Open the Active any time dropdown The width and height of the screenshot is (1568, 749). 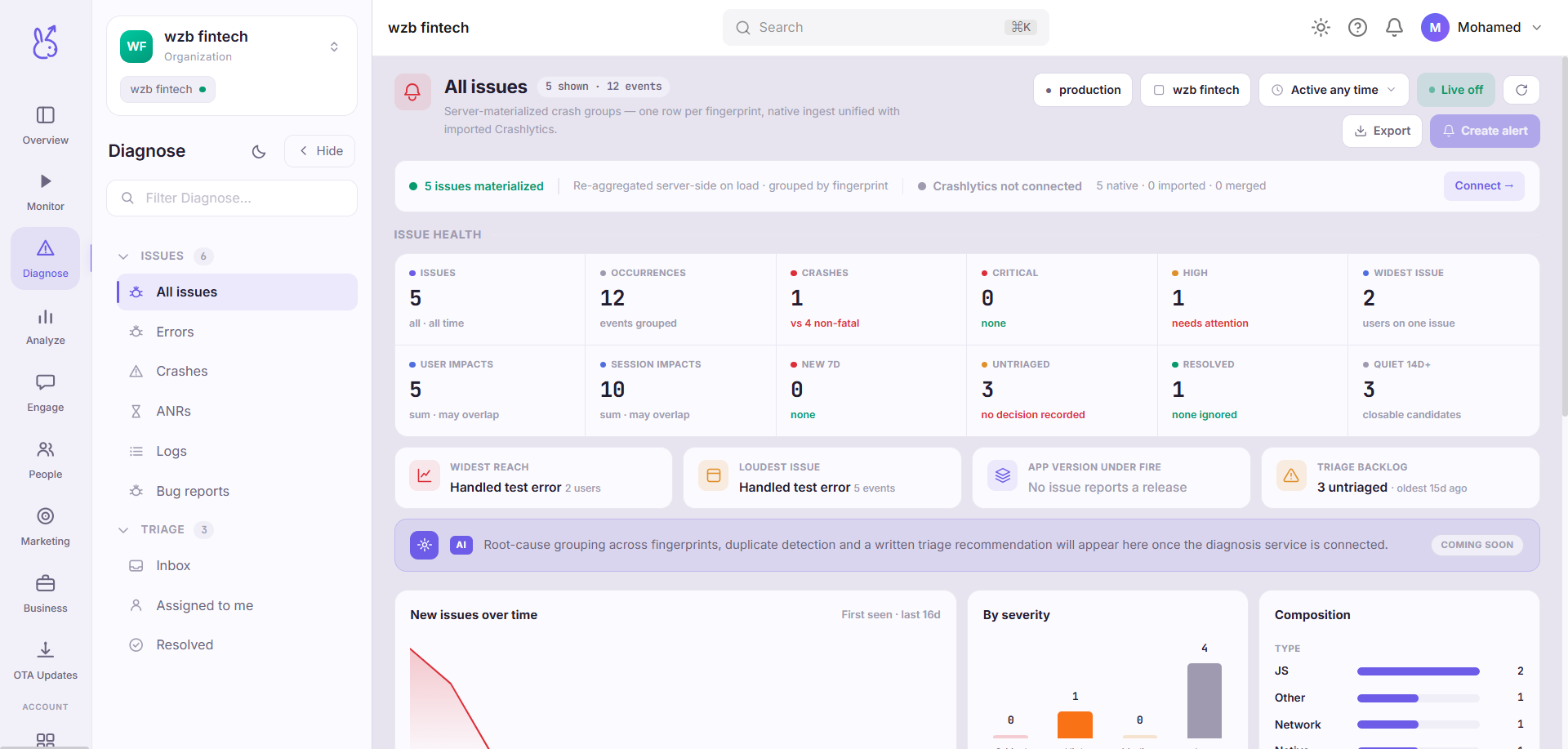1334,90
